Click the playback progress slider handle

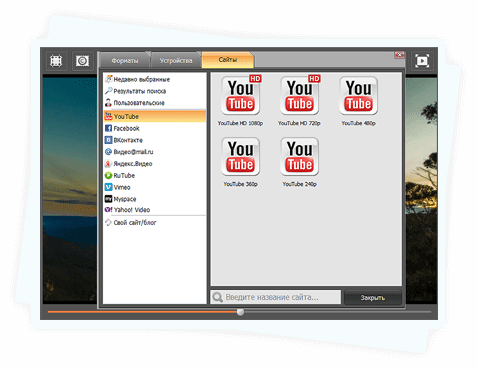(240, 312)
